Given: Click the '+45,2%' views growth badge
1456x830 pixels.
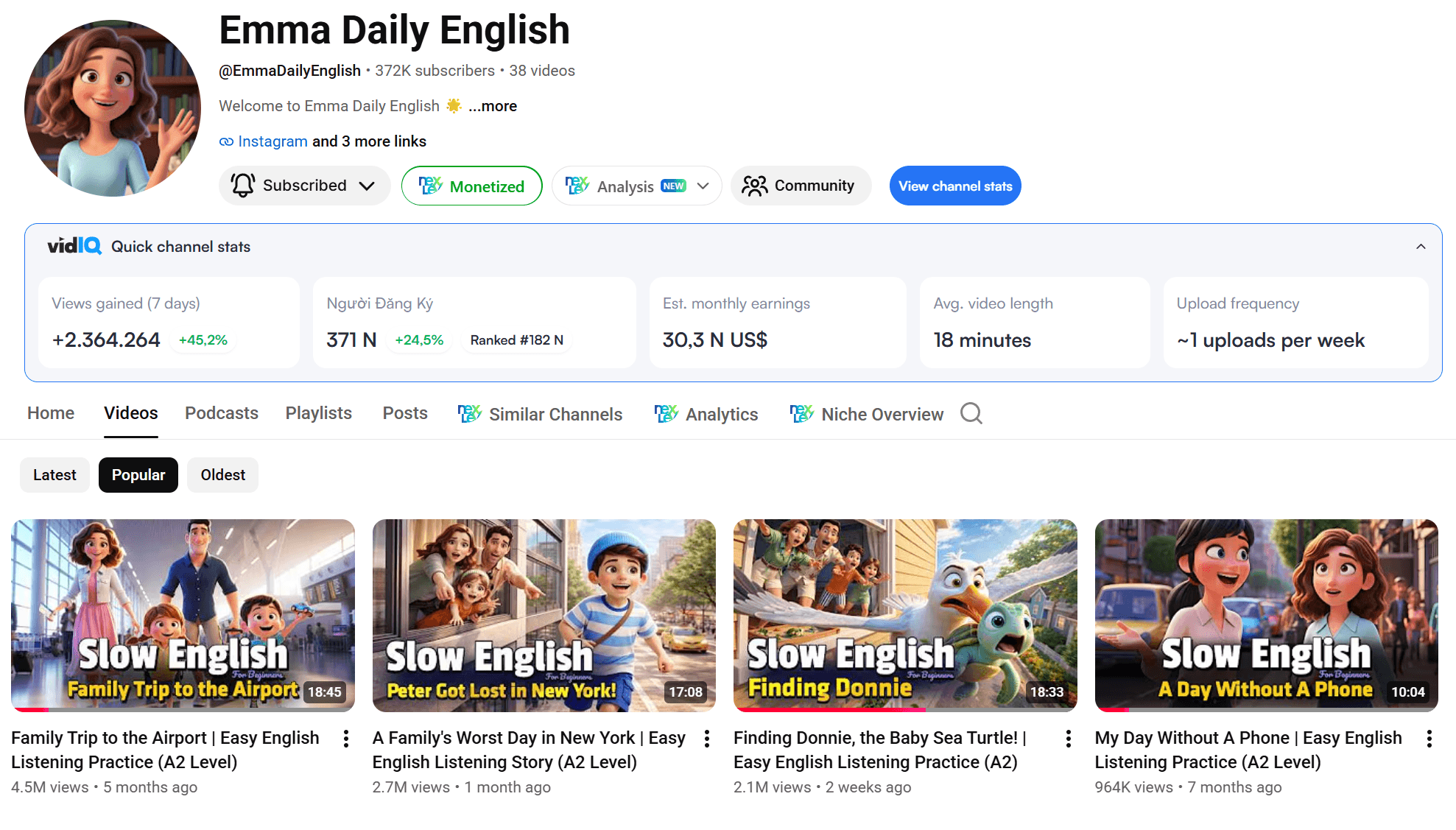Looking at the screenshot, I should 203,340.
